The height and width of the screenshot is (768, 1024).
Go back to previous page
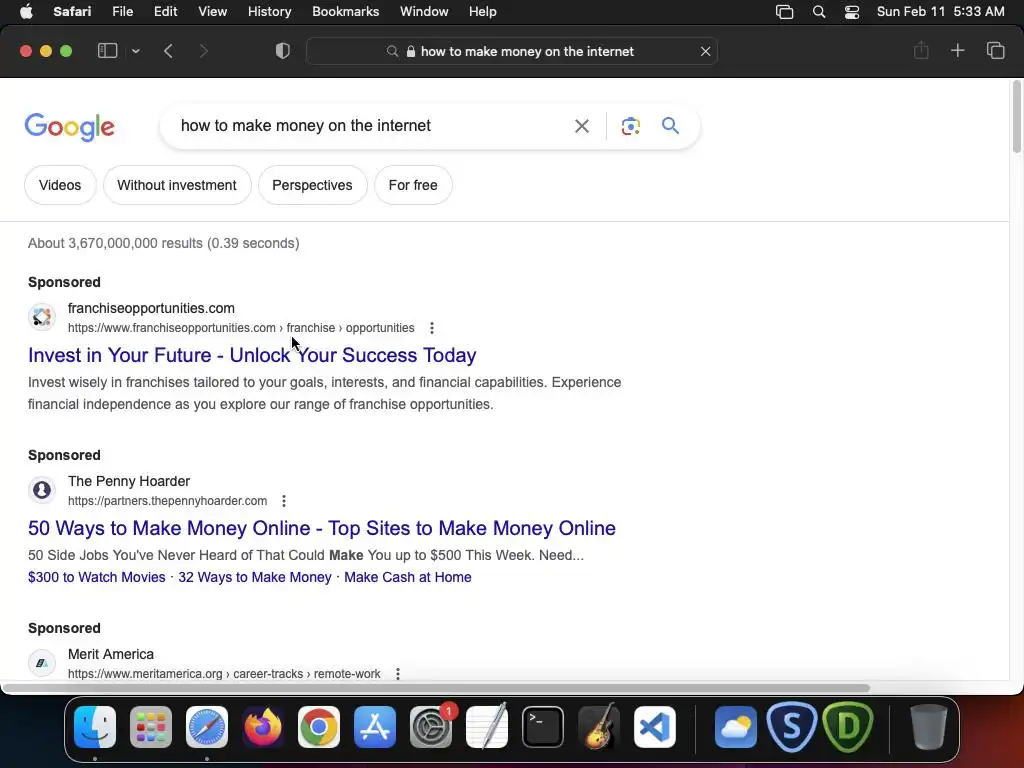(x=168, y=51)
